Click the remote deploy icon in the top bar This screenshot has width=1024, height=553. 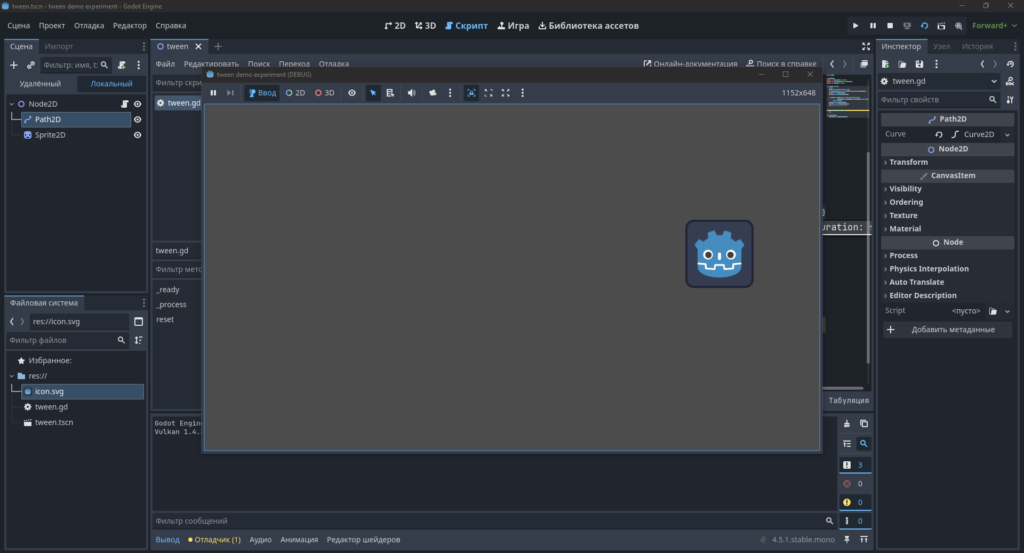pos(906,25)
